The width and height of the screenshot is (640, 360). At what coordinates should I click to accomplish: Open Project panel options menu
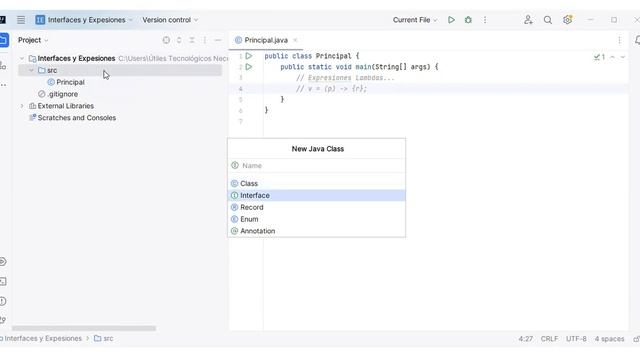pos(204,40)
